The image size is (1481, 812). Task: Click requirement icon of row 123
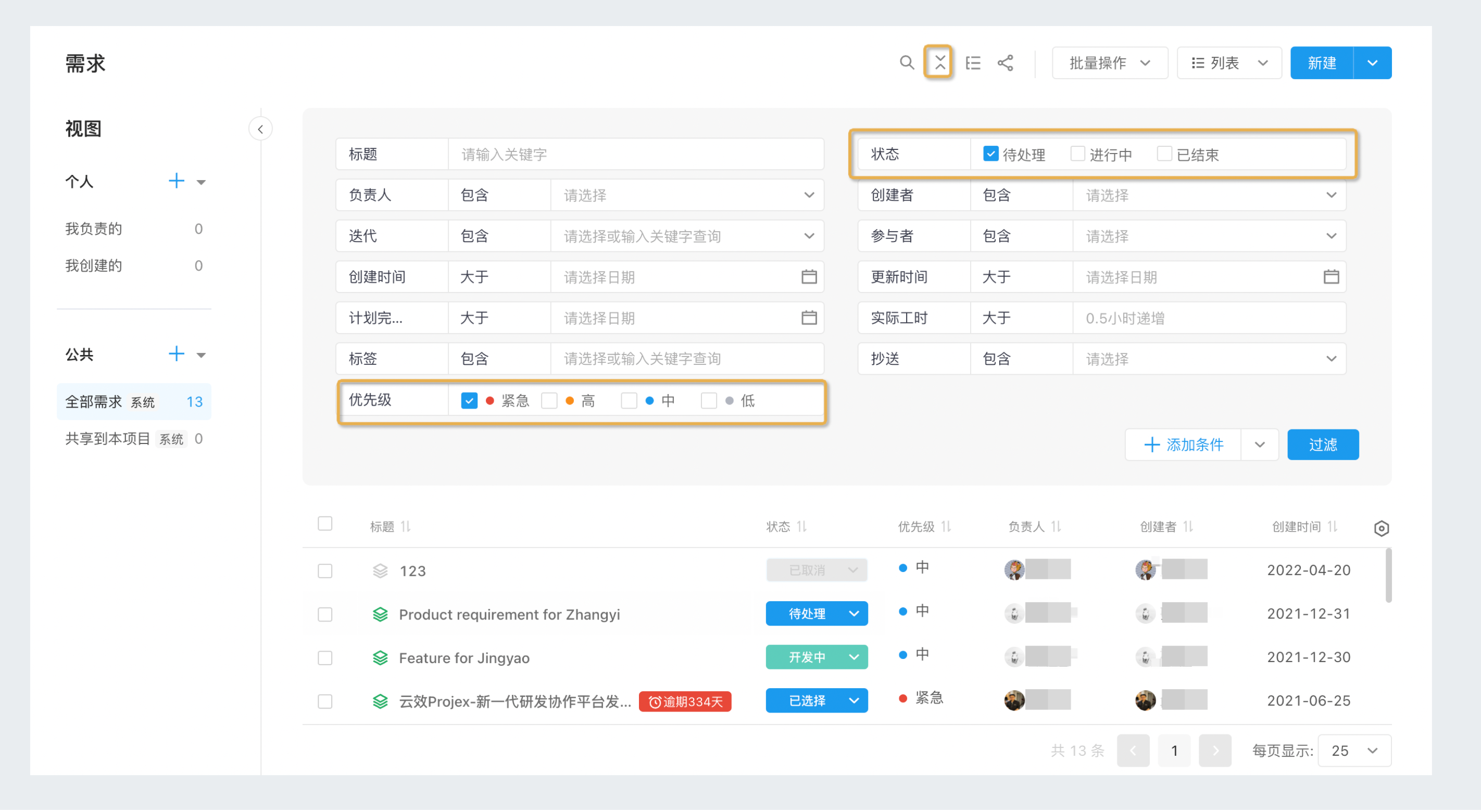380,570
